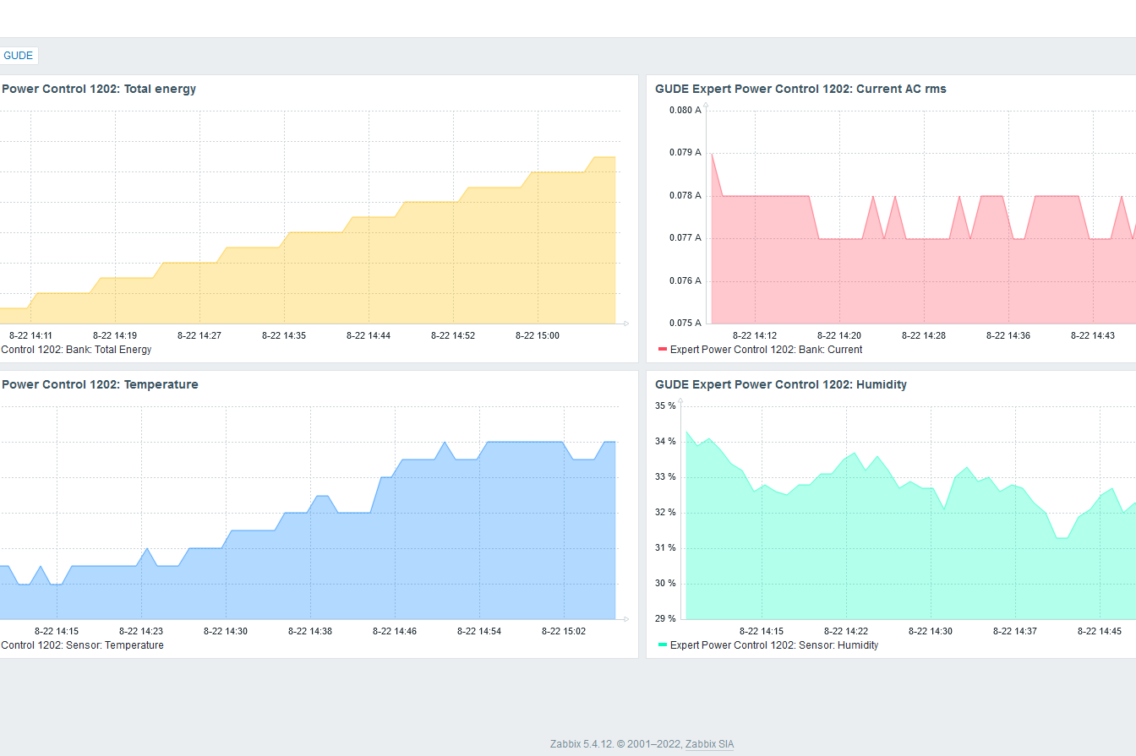Click the Temperature graph title
The width and height of the screenshot is (1136, 756).
(100, 384)
